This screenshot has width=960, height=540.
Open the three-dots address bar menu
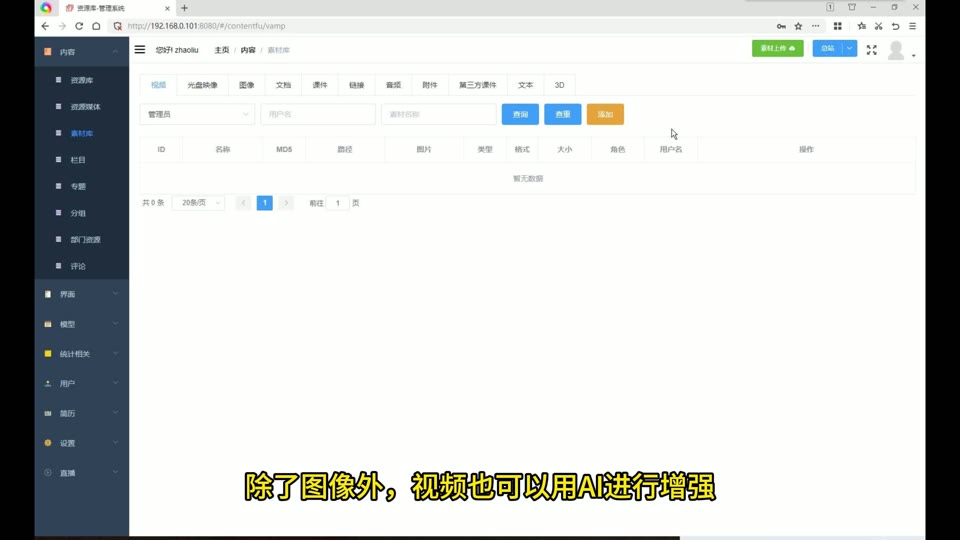pos(816,26)
